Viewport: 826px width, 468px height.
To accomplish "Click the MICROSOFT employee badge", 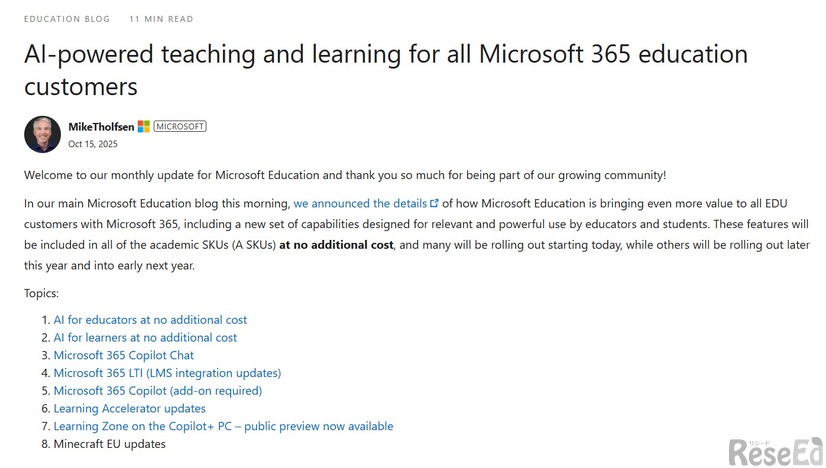I will pyautogui.click(x=180, y=126).
